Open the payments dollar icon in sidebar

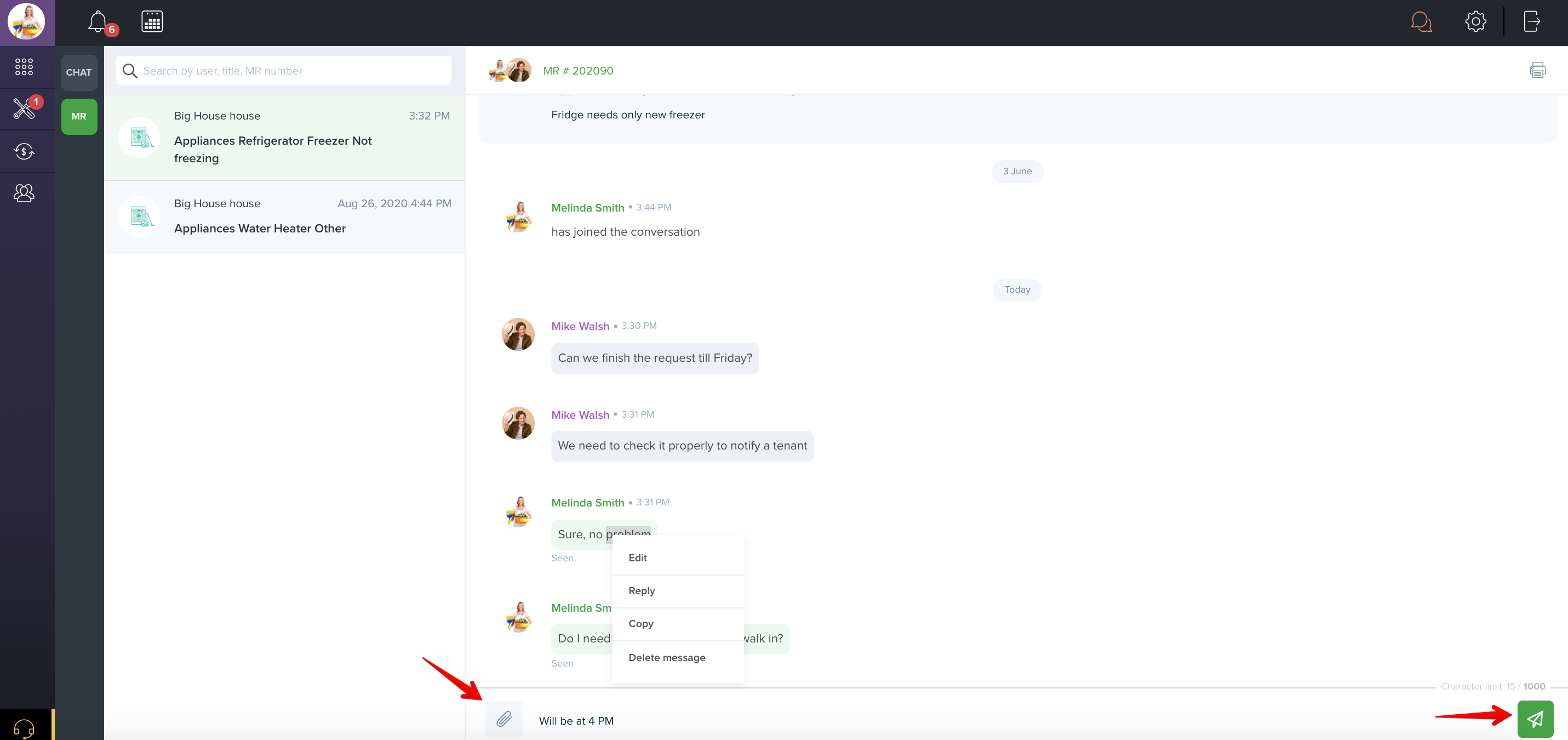click(x=24, y=151)
